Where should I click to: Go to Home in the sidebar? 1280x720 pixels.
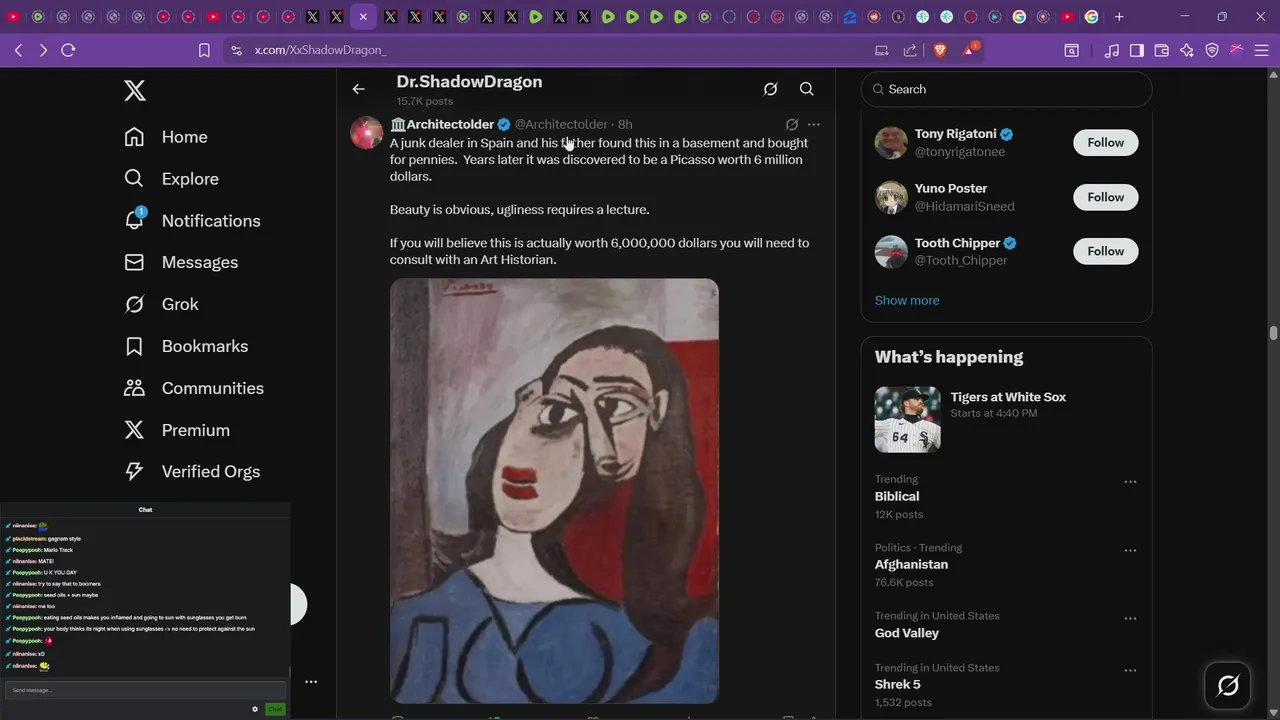point(166,137)
